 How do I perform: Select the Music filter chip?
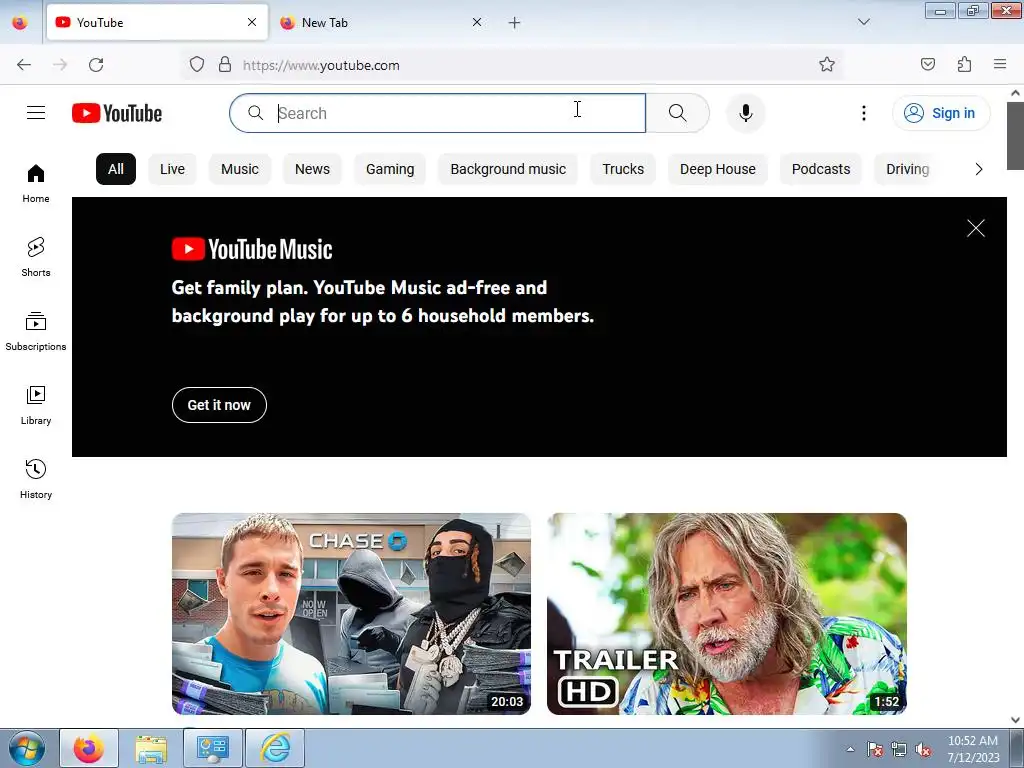pos(240,169)
